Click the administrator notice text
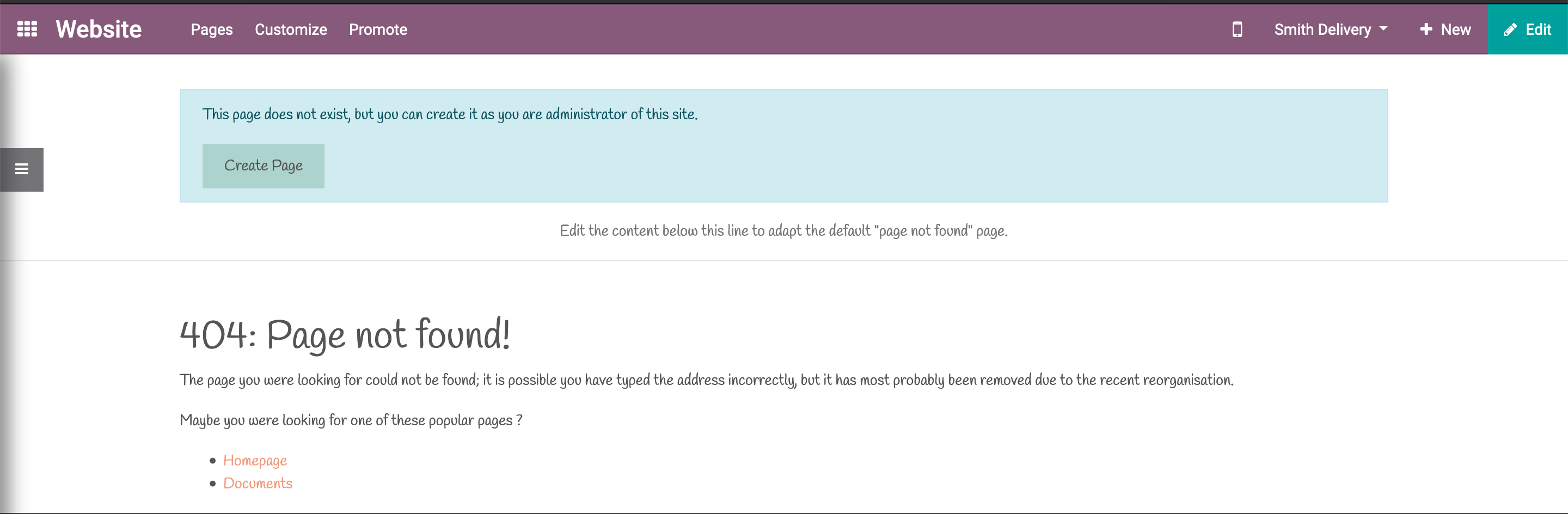Screen dimensions: 1568x514 pyautogui.click(x=450, y=114)
